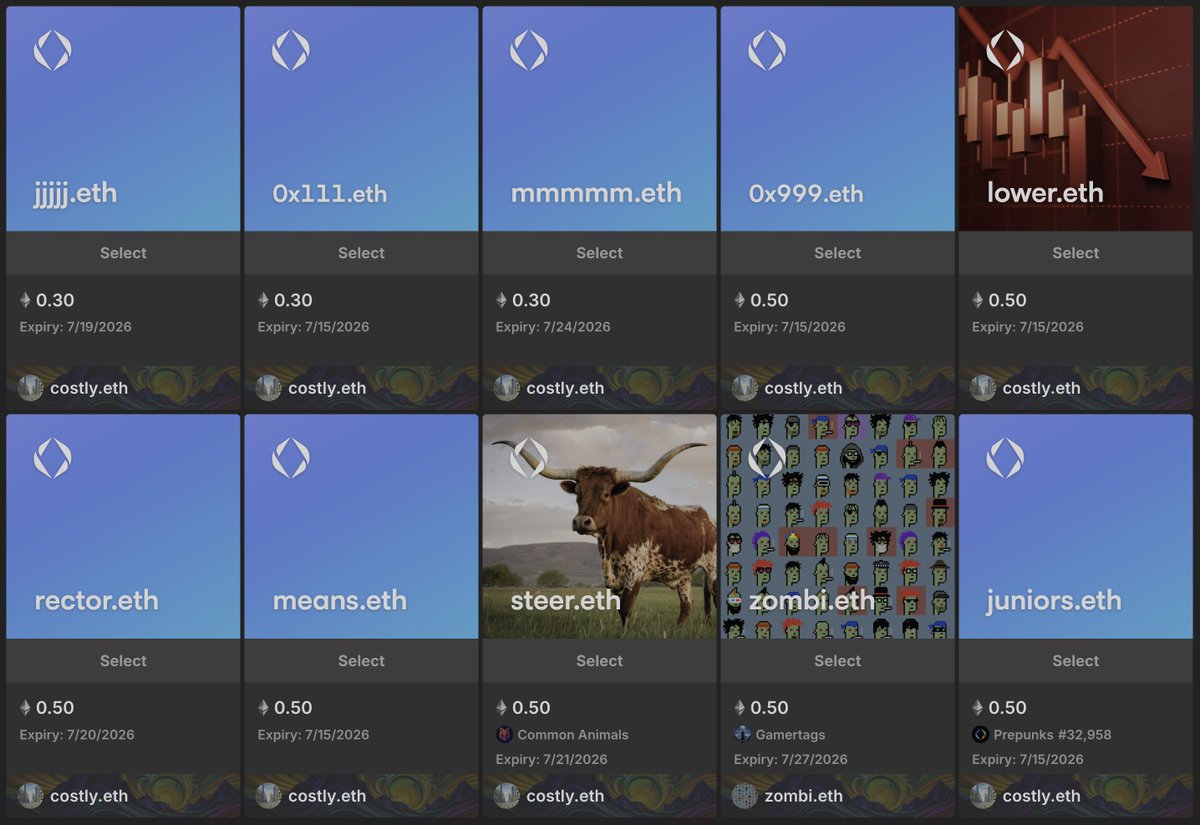This screenshot has height=825, width=1200.
Task: Open the rector.eth name thumbnail
Action: coord(123,527)
